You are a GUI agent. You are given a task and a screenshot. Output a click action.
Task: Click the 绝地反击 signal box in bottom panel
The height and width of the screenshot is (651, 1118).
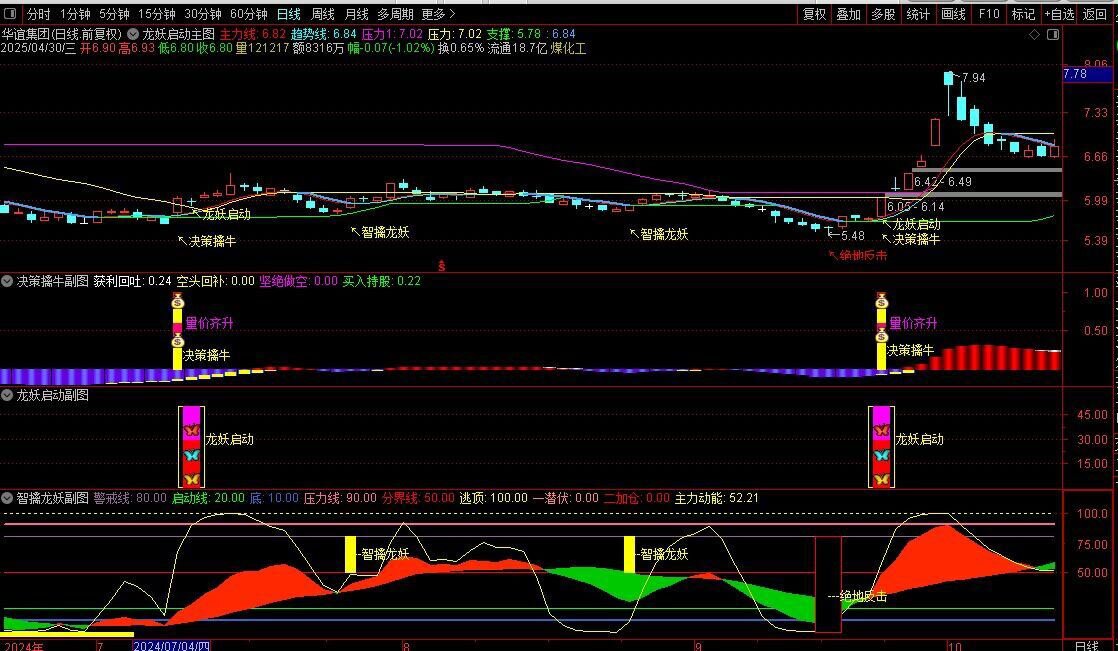tap(828, 585)
